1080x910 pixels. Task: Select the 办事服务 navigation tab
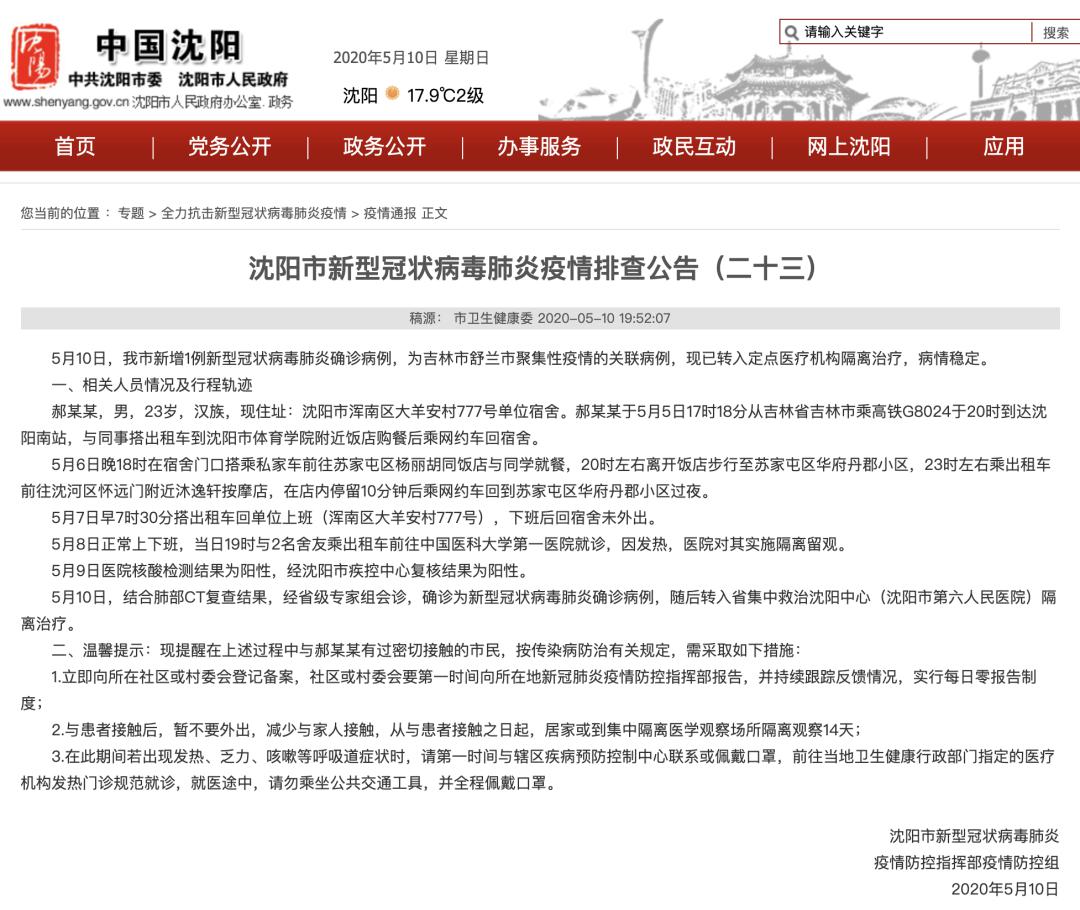pos(540,147)
